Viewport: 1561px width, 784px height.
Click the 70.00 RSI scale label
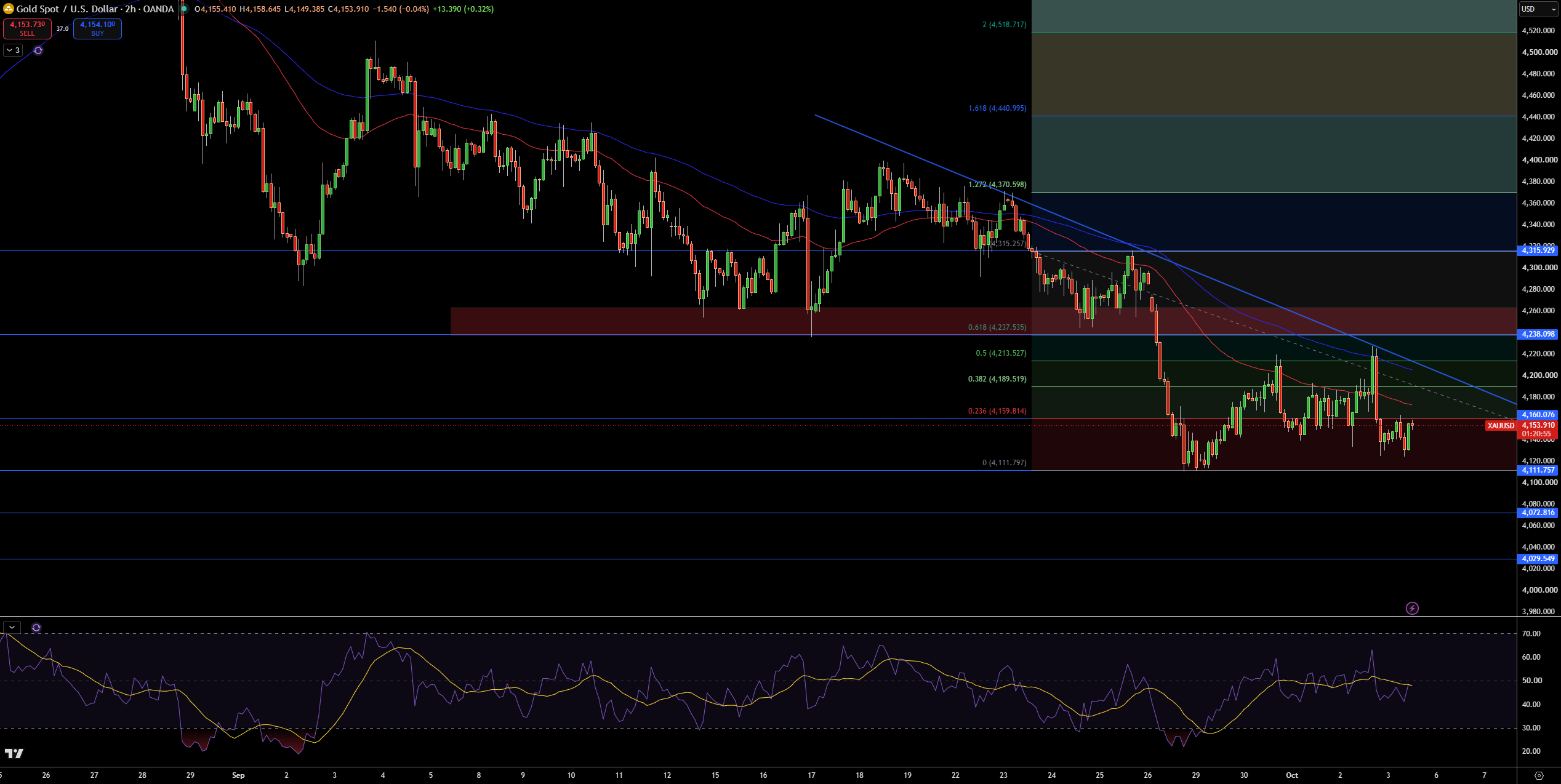(x=1531, y=634)
